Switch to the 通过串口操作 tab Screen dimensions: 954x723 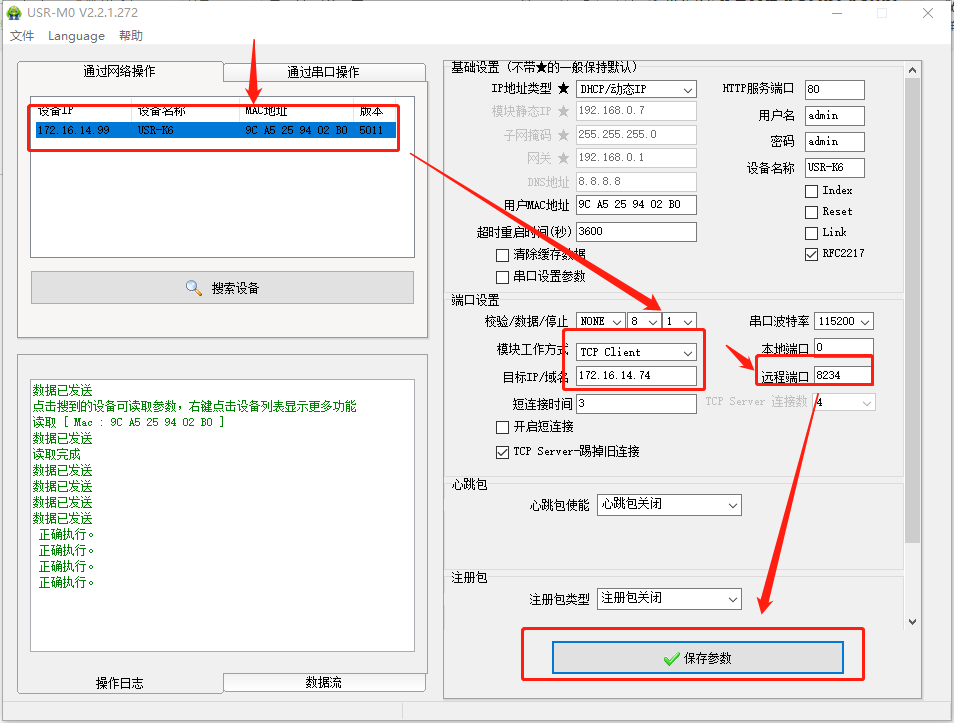click(x=323, y=72)
